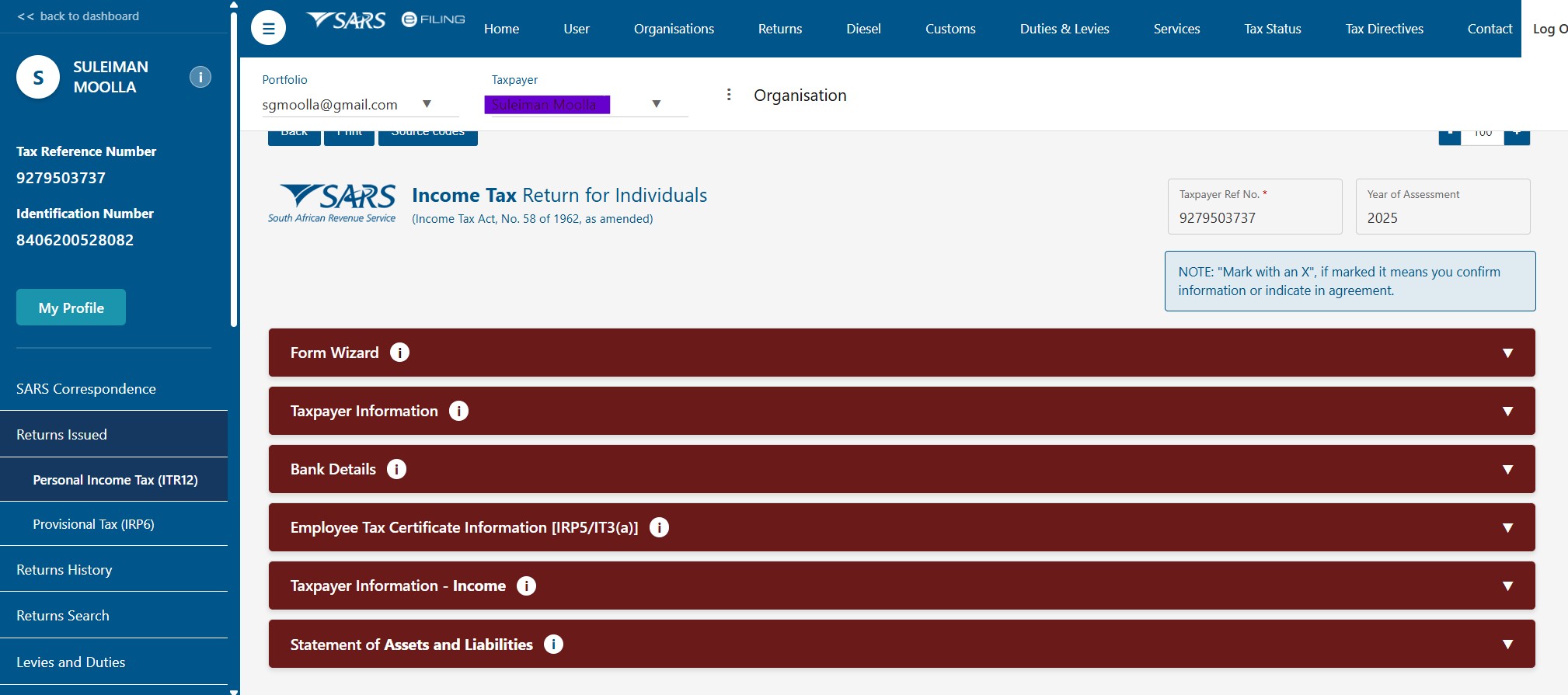Show info for Bank Details section
The height and width of the screenshot is (695, 1568).
[x=396, y=469]
